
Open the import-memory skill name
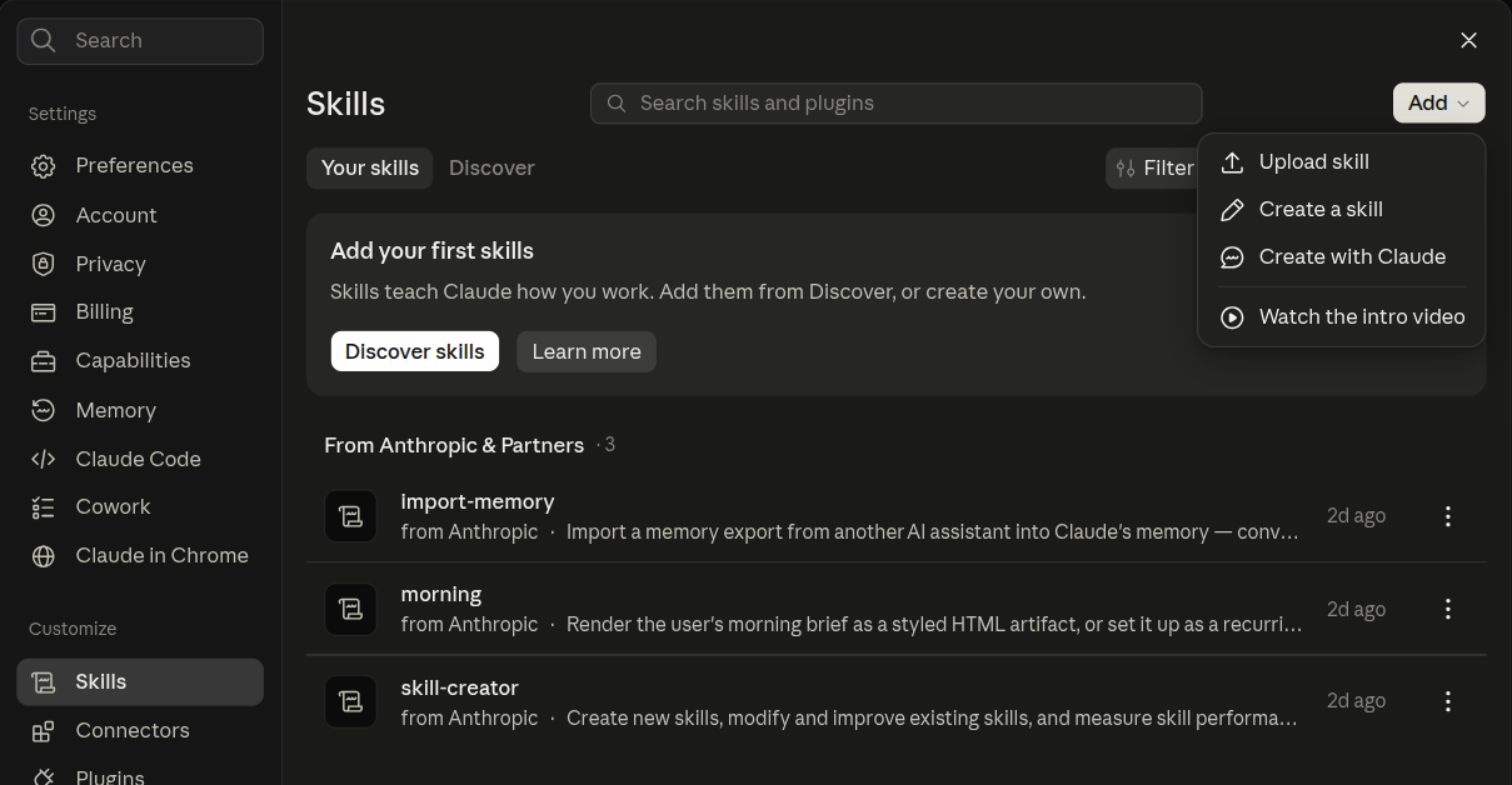[477, 502]
